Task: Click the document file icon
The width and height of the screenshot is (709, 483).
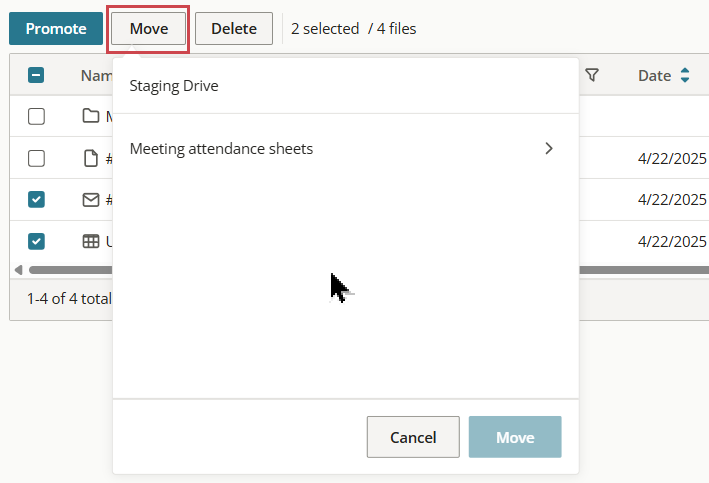Action: (x=91, y=158)
